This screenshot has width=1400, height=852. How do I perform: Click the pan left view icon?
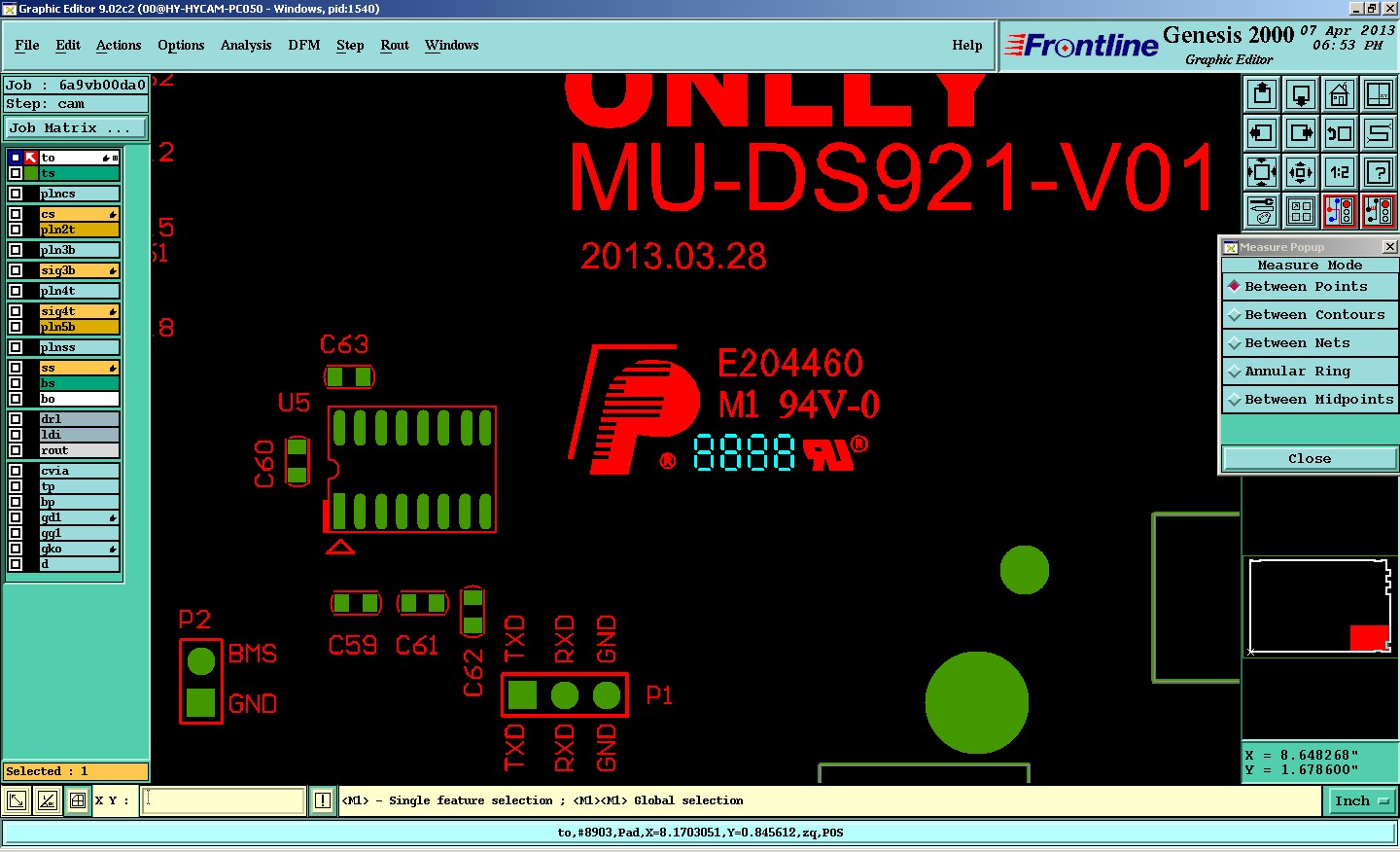[1262, 133]
